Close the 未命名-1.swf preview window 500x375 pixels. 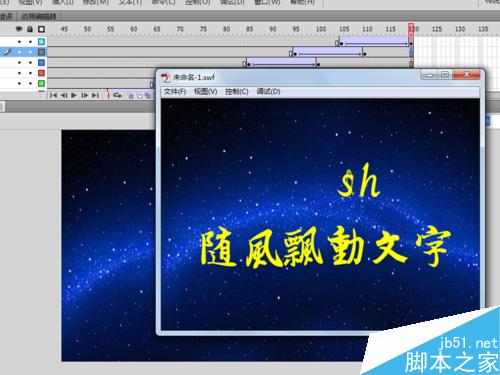click(467, 75)
